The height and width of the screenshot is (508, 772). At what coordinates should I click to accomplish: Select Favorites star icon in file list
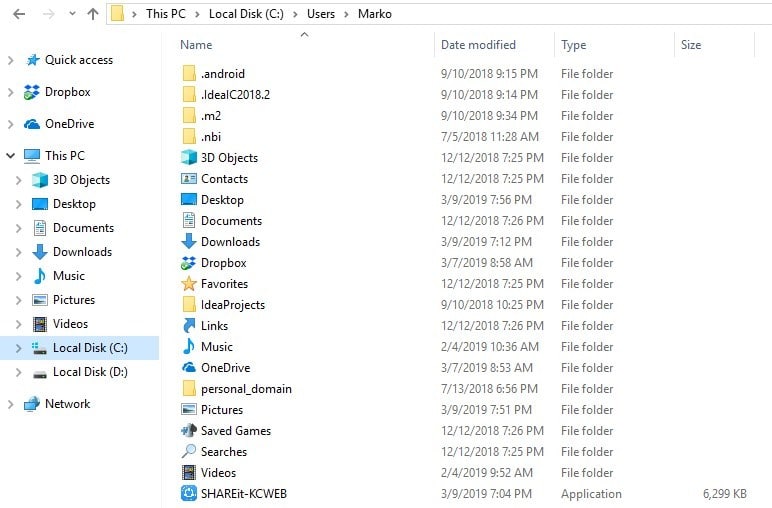tap(189, 284)
